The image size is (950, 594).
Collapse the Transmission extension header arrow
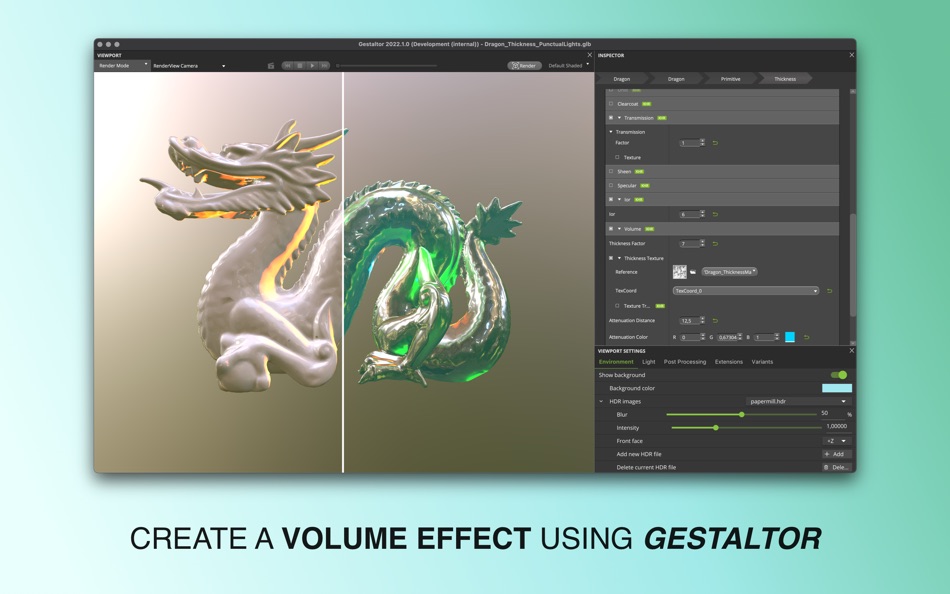tap(619, 118)
